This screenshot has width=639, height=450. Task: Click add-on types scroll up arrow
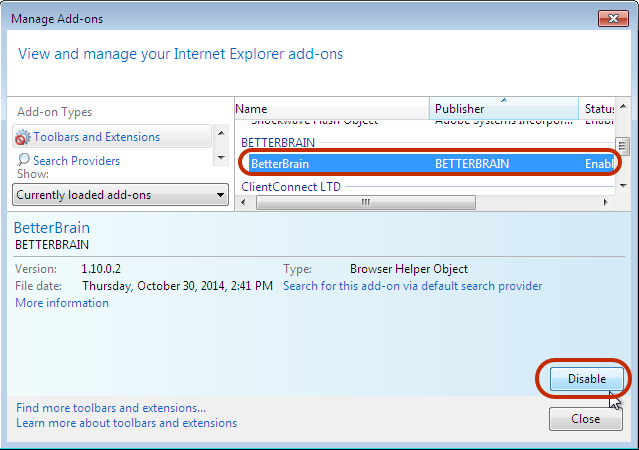(221, 133)
